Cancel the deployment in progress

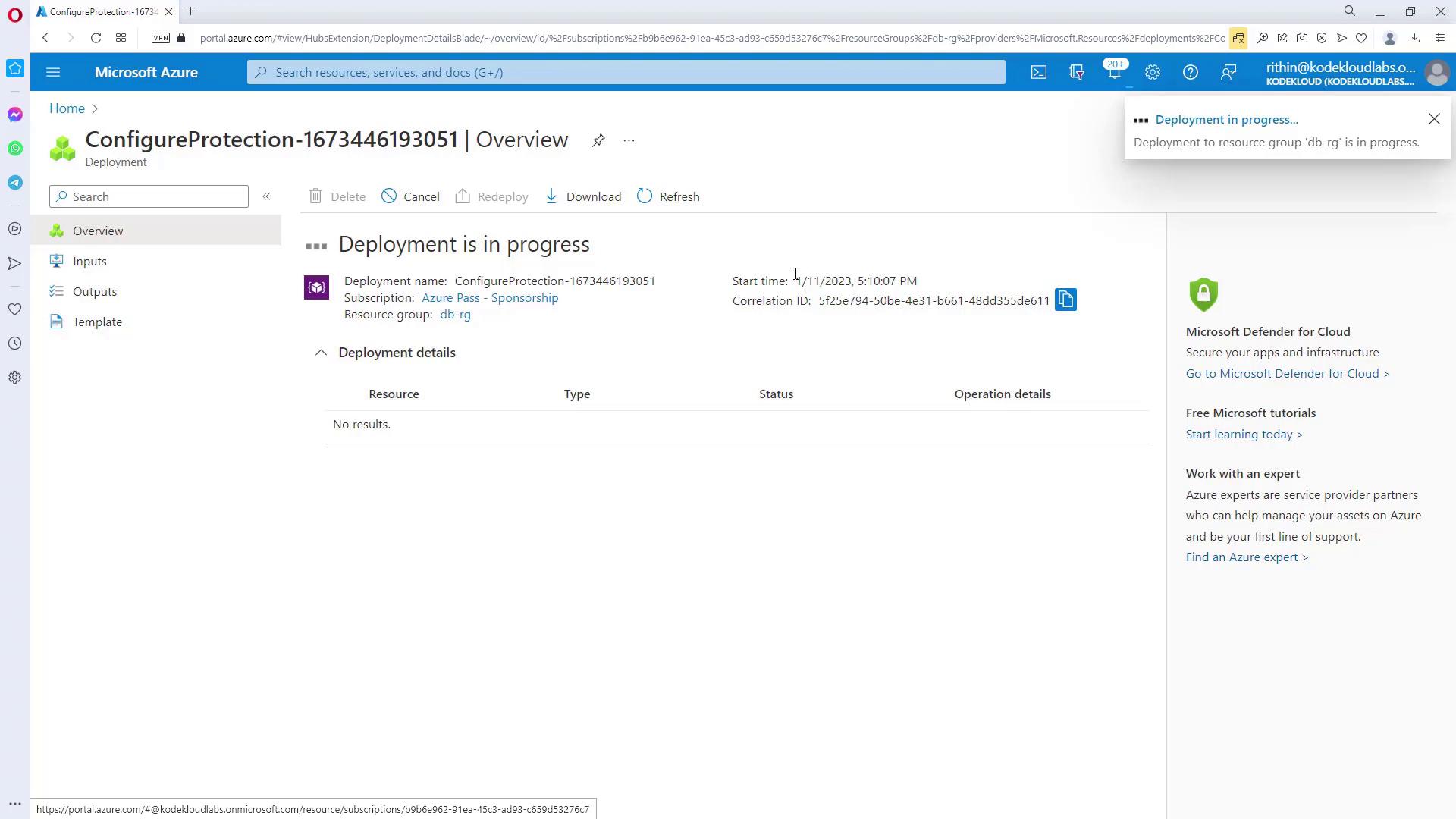click(x=410, y=196)
